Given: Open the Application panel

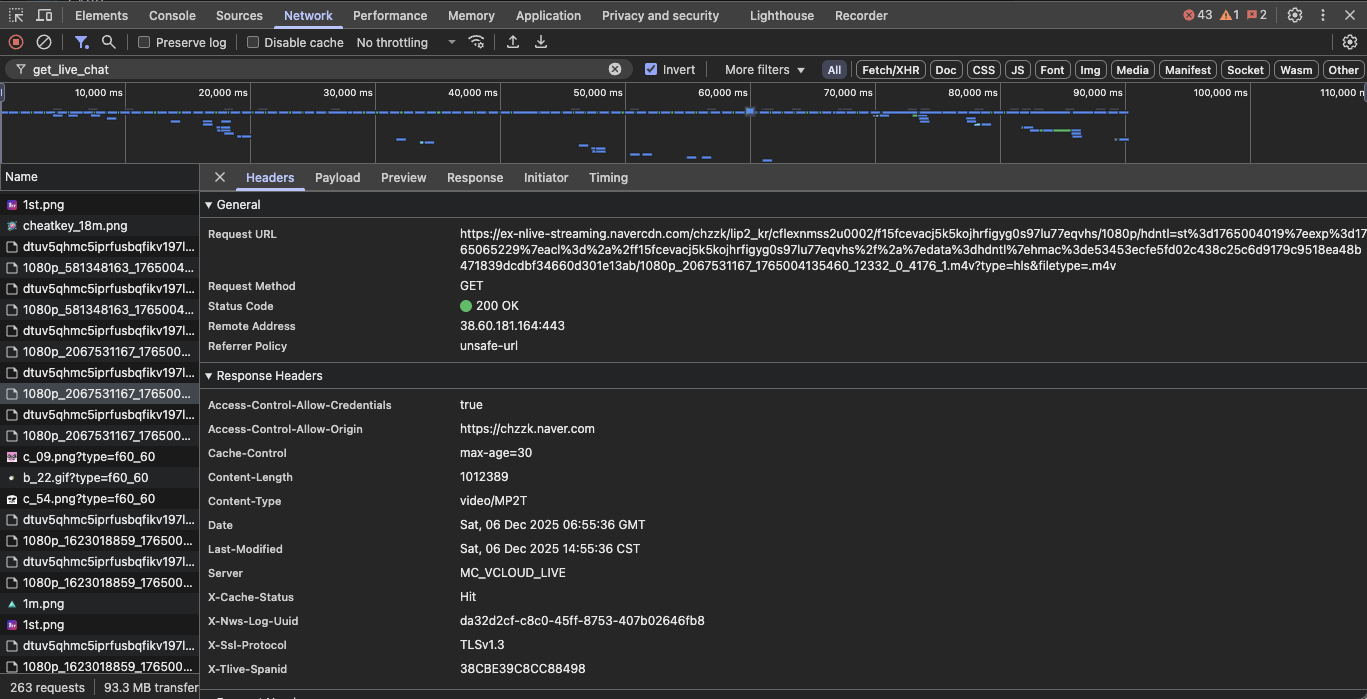Looking at the screenshot, I should coord(548,15).
